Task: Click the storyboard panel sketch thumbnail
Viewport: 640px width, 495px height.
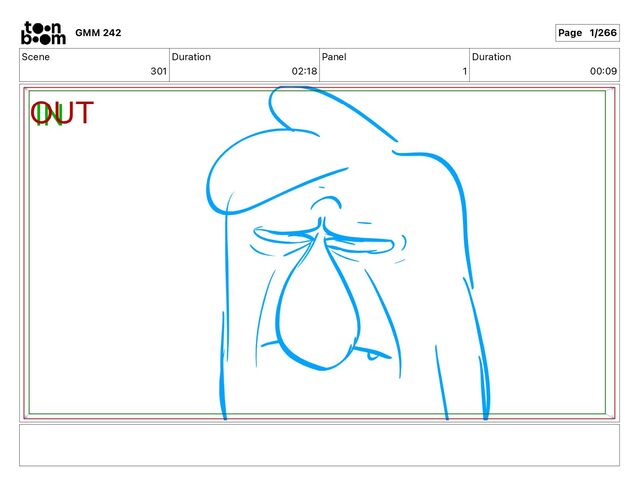Action: tap(319, 253)
